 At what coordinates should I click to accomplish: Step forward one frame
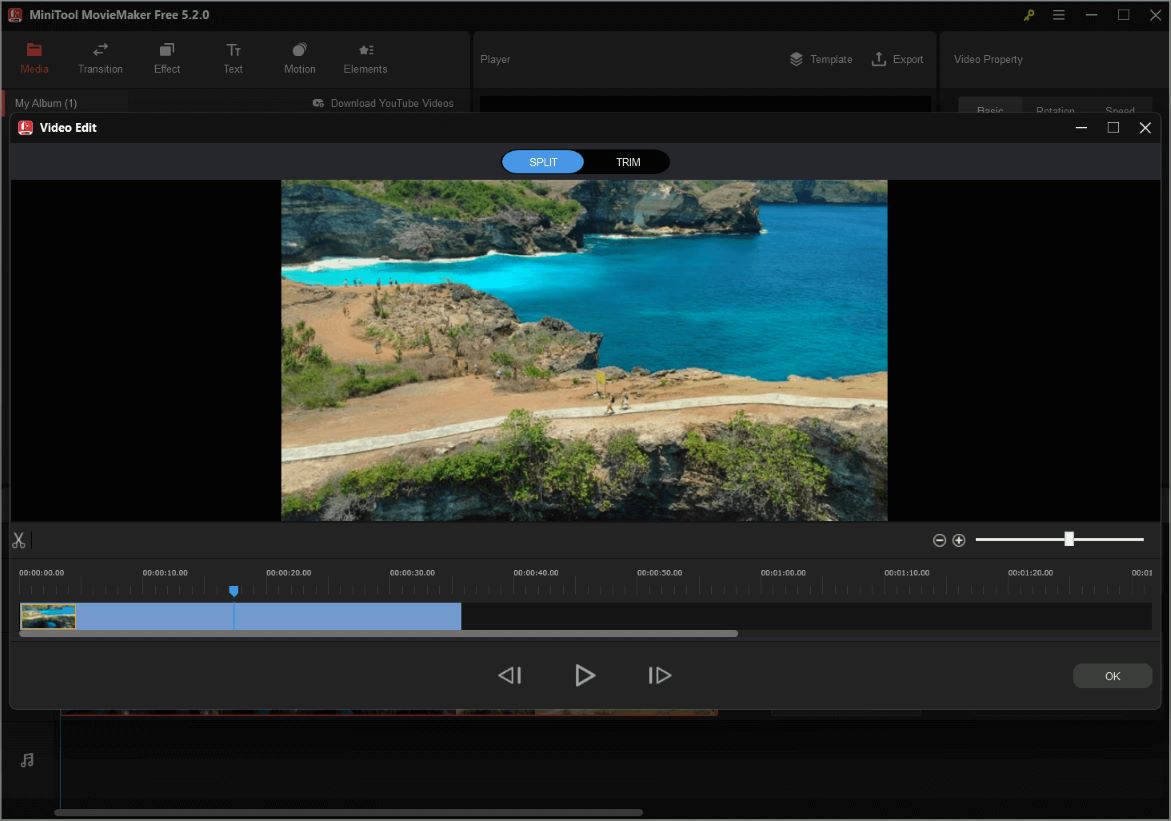659,675
